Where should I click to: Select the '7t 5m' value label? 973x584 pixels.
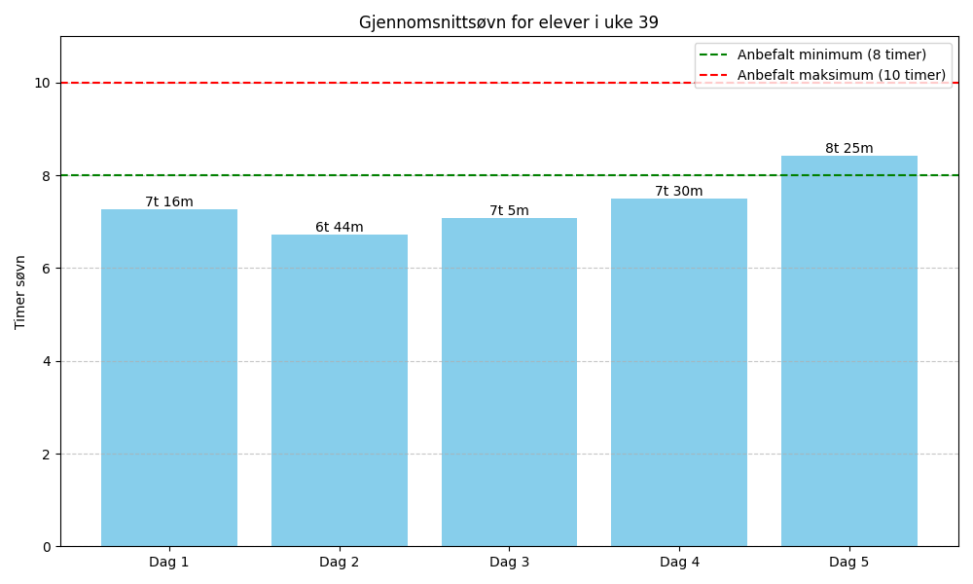(509, 210)
